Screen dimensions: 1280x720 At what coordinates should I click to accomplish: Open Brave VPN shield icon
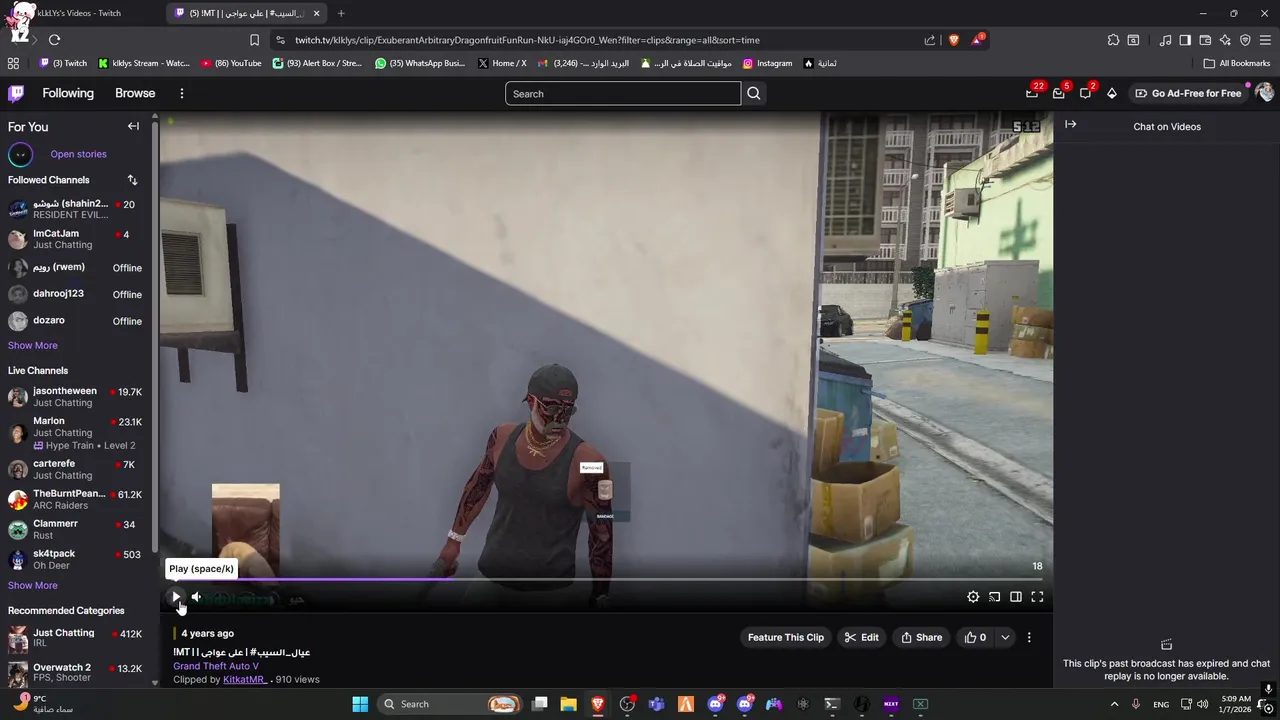[x=1245, y=40]
